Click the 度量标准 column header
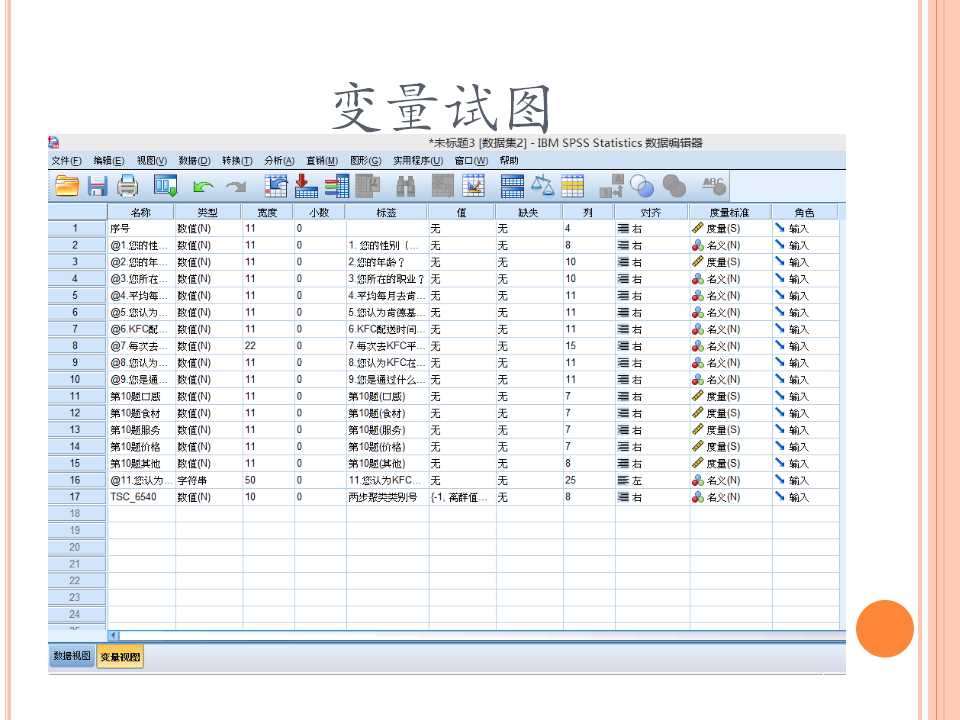This screenshot has height=720, width=960. 730,212
